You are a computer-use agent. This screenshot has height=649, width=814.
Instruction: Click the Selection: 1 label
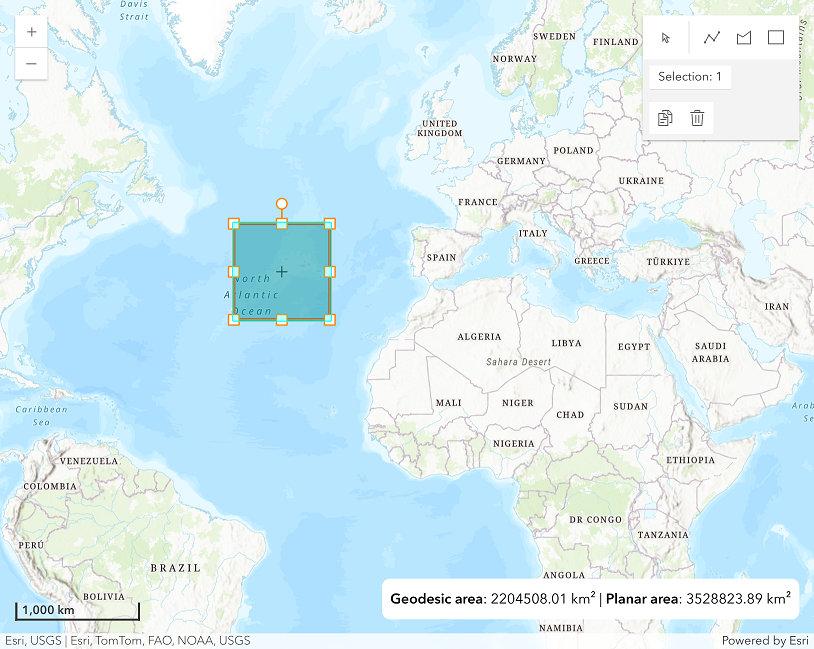690,77
